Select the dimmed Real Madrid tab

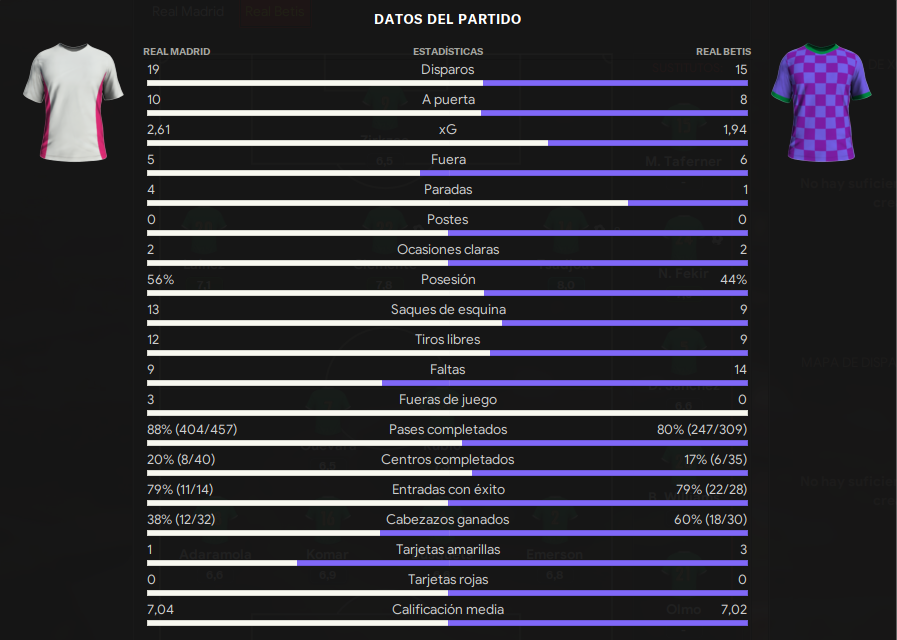188,11
